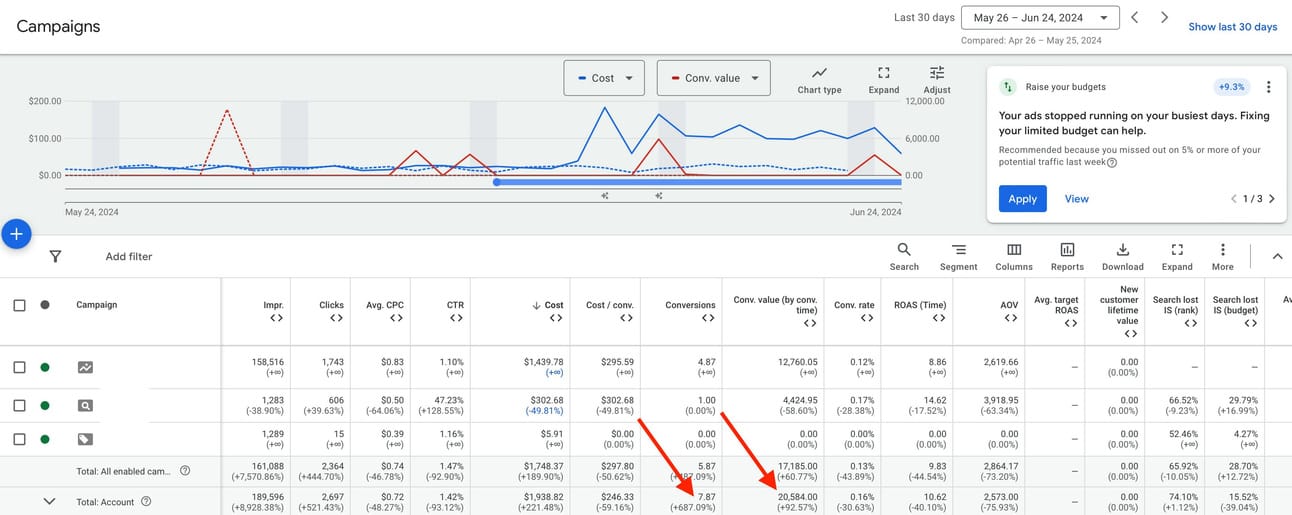The image size is (1292, 515).
Task: Open the Columns editor
Action: tap(1014, 257)
